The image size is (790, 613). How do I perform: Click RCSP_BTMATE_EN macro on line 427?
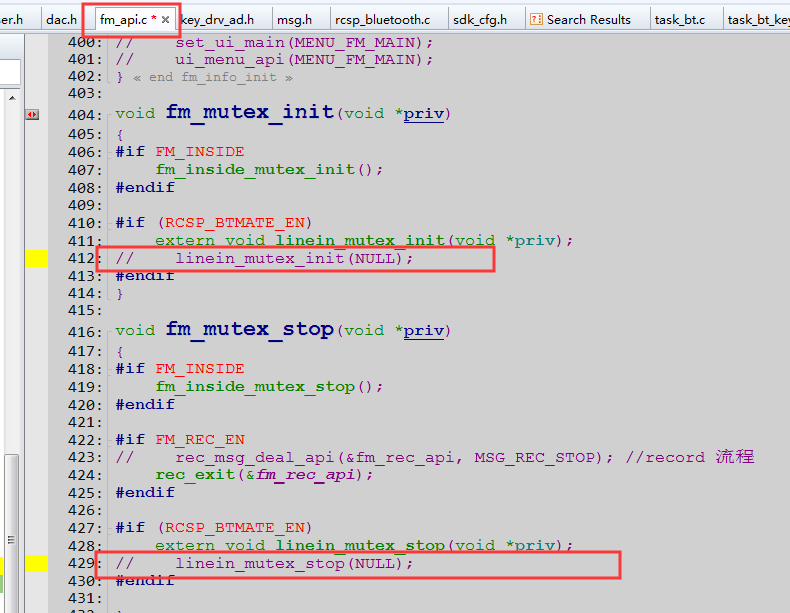click(x=235, y=528)
